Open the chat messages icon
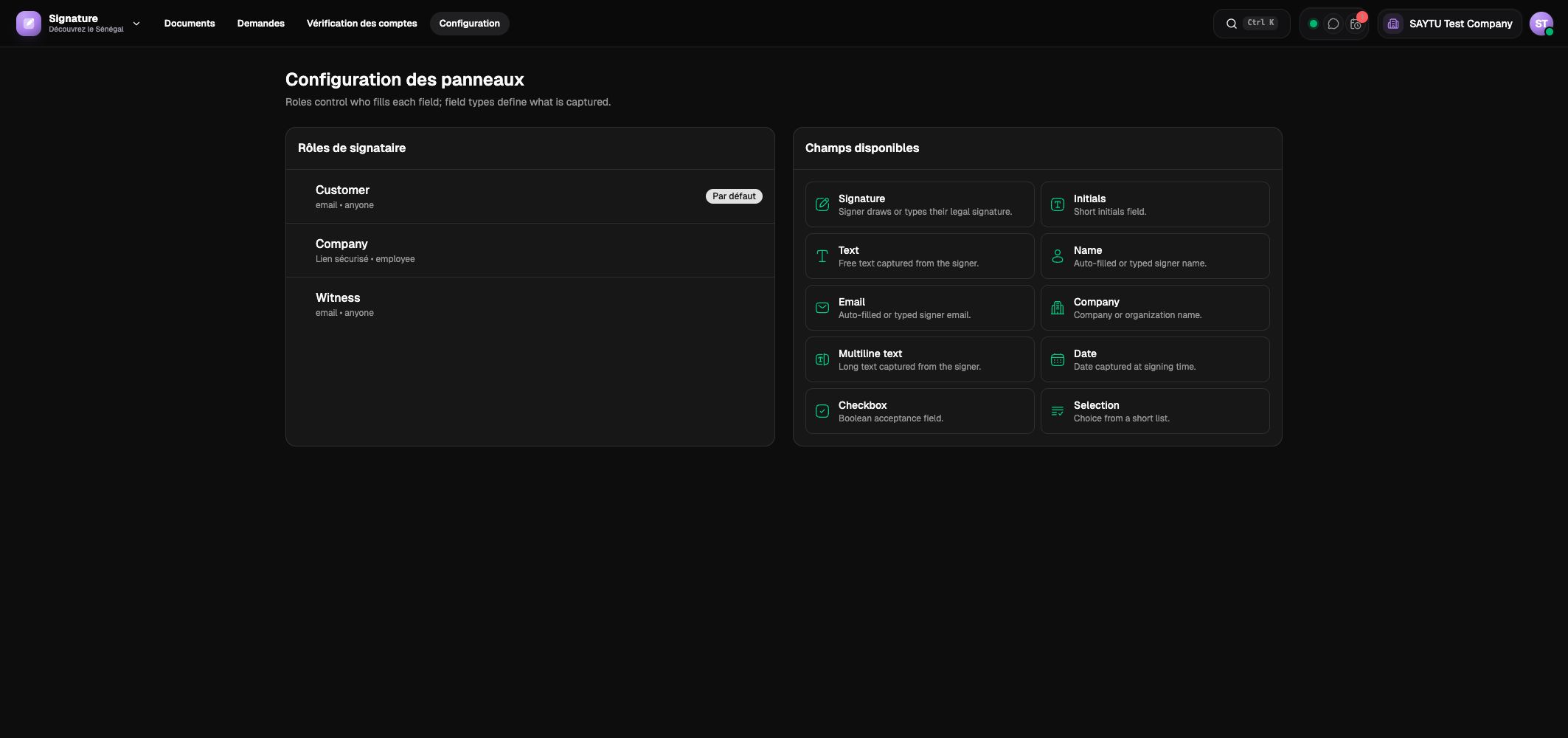The height and width of the screenshot is (738, 1568). pos(1333,24)
